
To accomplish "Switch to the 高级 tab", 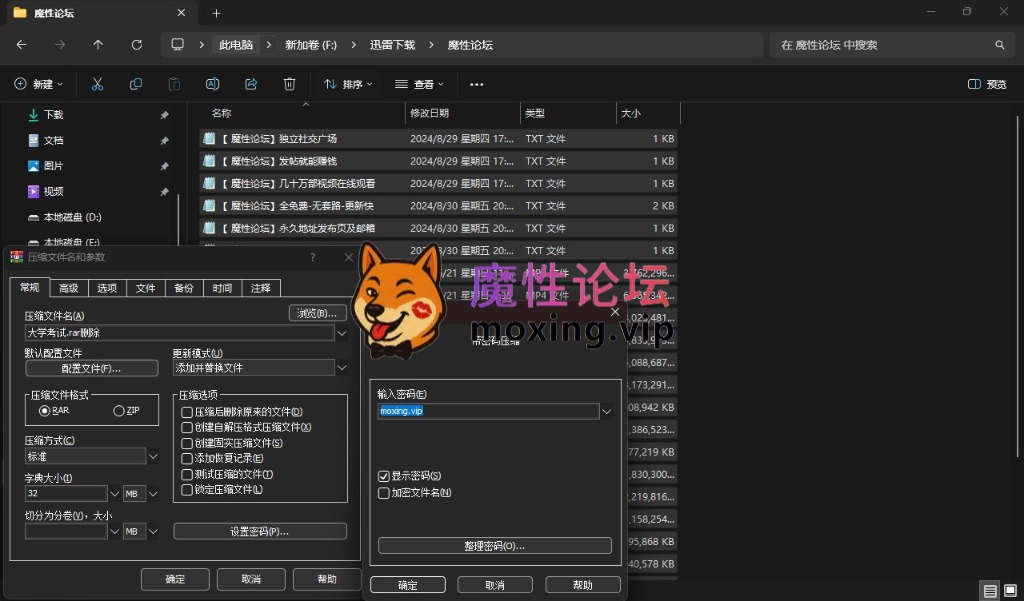I will click(68, 288).
